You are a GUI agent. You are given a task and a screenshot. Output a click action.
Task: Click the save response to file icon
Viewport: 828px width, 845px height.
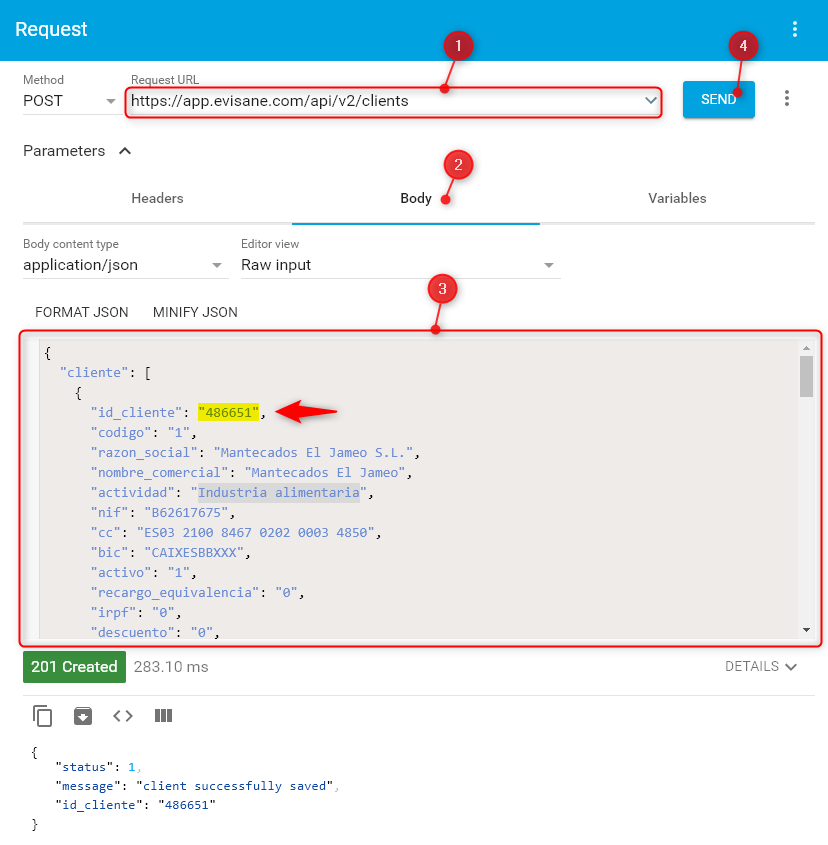[82, 715]
